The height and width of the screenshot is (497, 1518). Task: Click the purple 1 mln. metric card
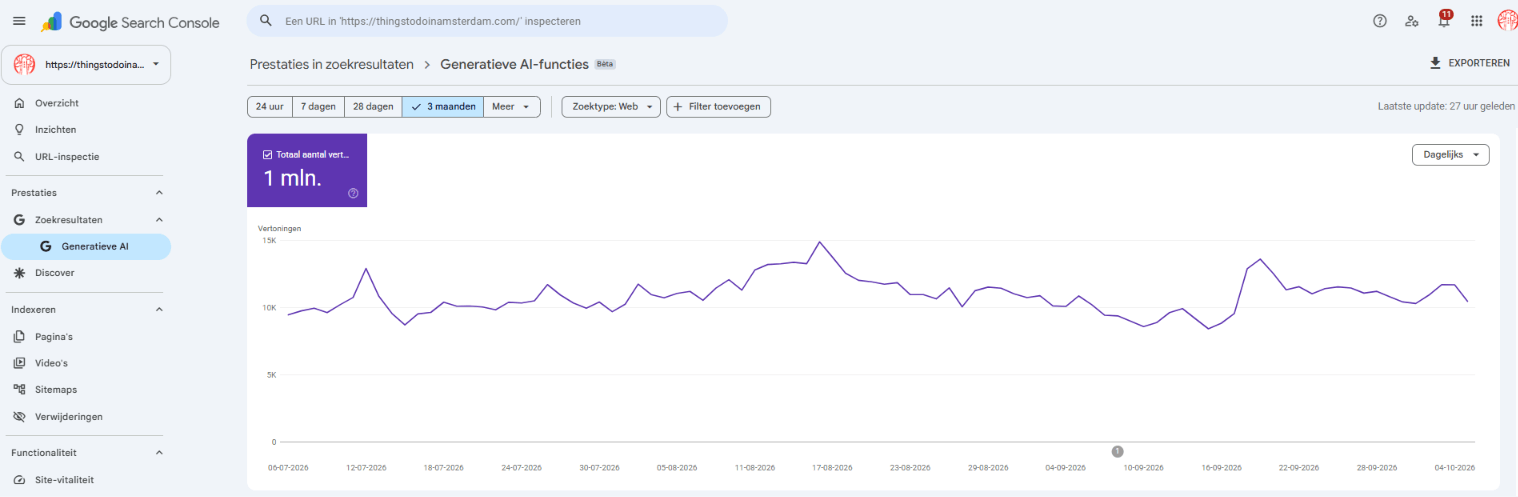307,170
